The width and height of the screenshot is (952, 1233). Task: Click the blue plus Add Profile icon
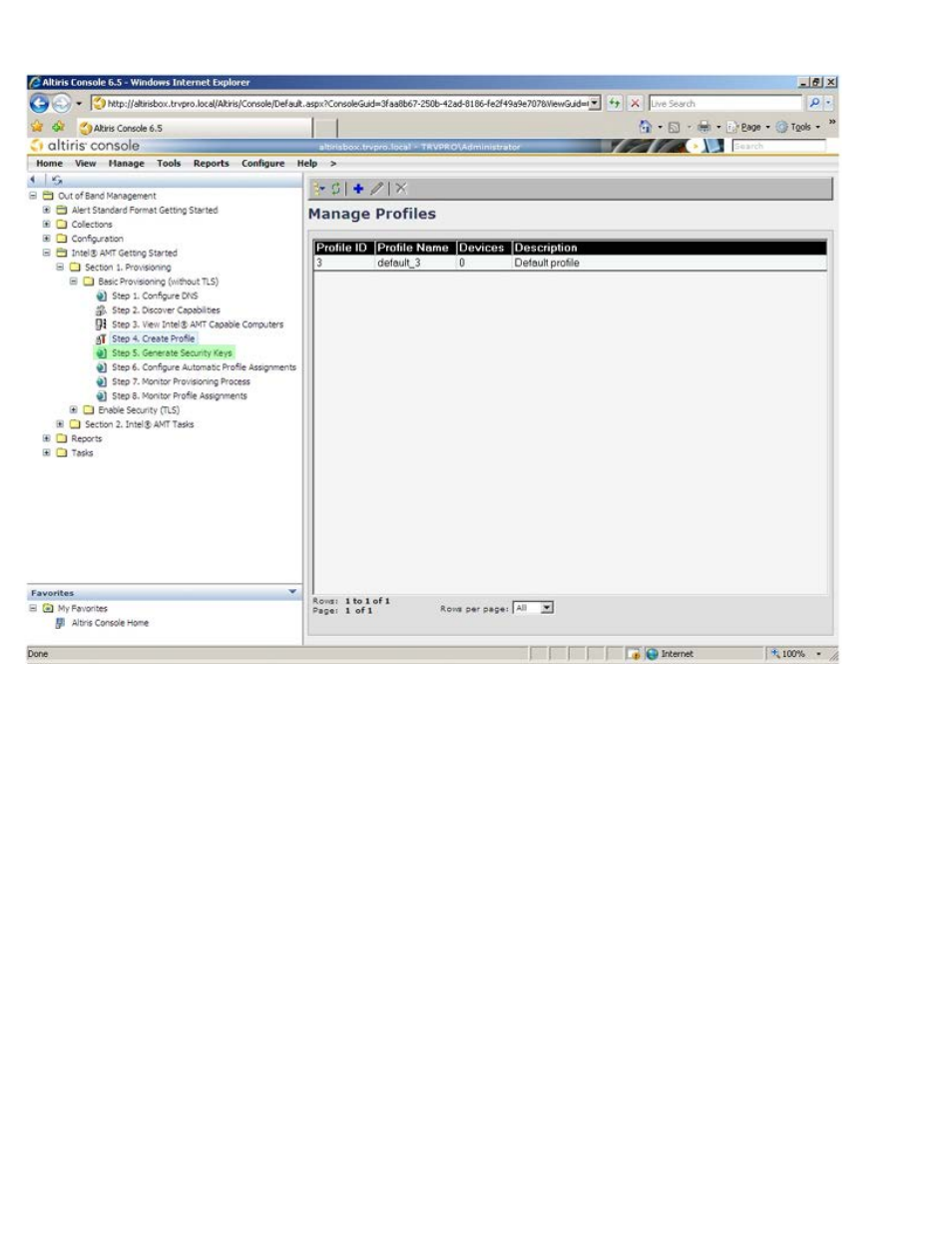(358, 189)
